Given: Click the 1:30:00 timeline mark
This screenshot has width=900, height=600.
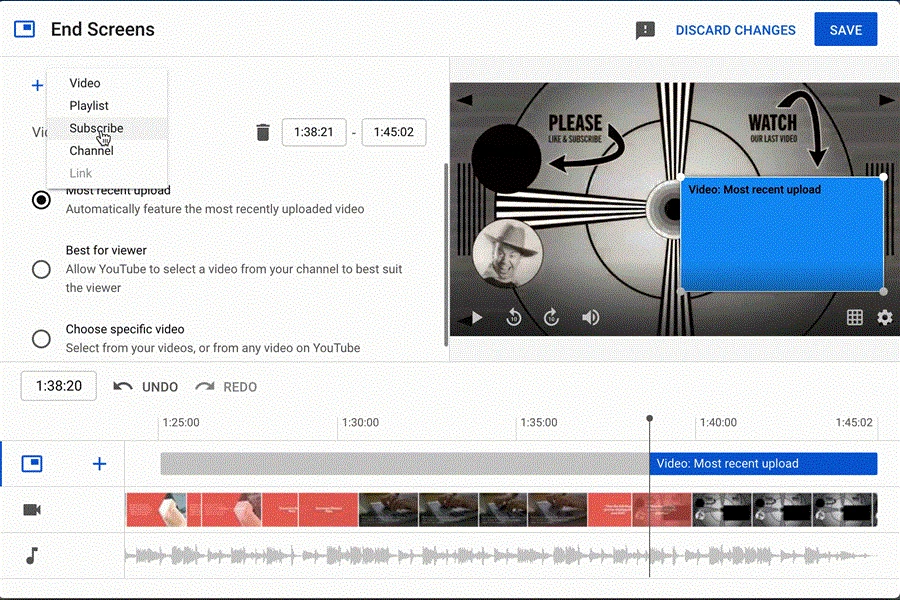Looking at the screenshot, I should tap(360, 423).
